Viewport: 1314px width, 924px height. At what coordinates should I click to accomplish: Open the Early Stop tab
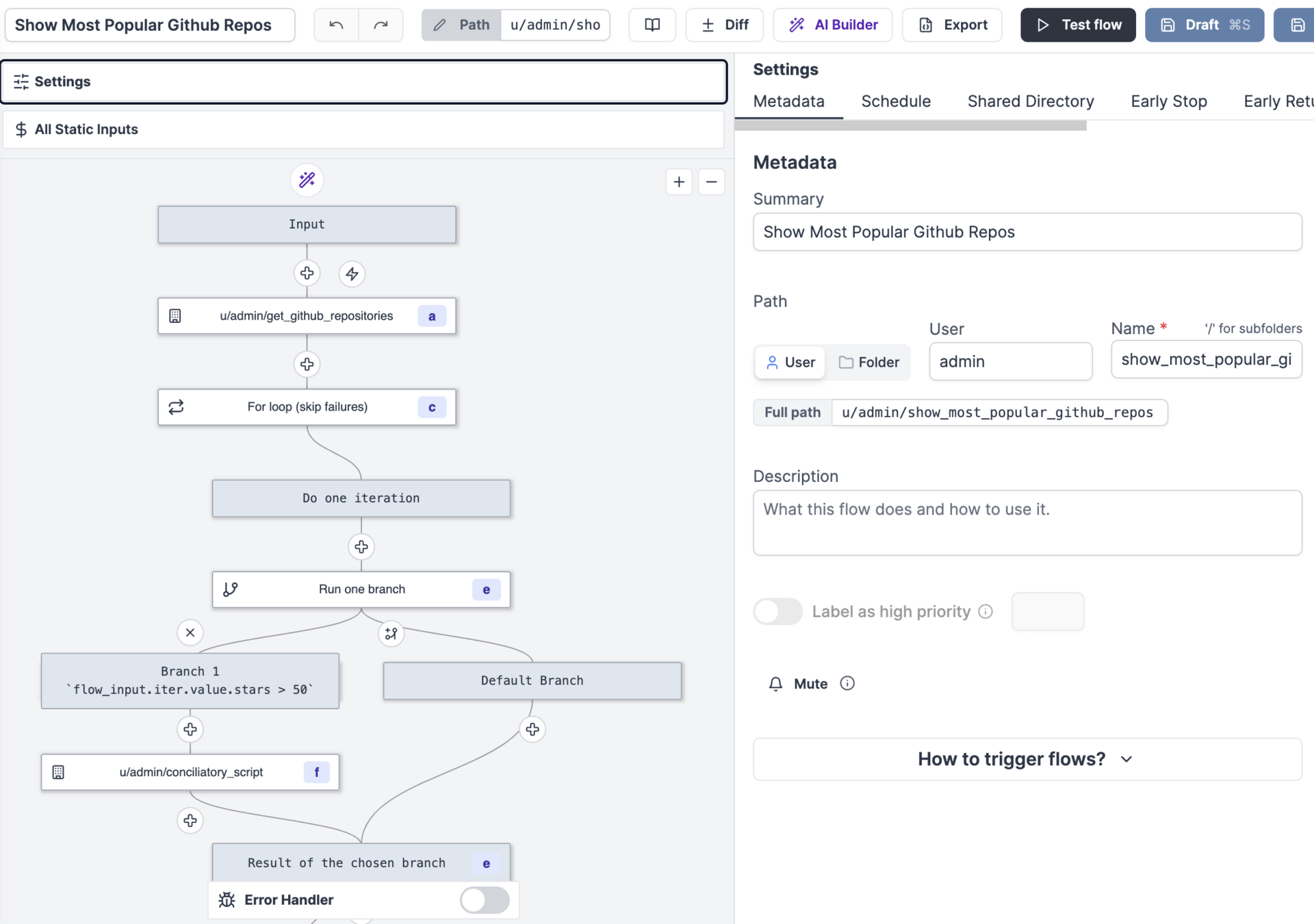point(1168,101)
